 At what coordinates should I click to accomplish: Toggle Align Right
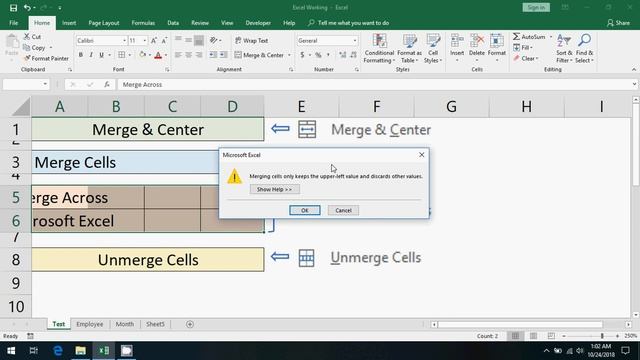coord(199,55)
